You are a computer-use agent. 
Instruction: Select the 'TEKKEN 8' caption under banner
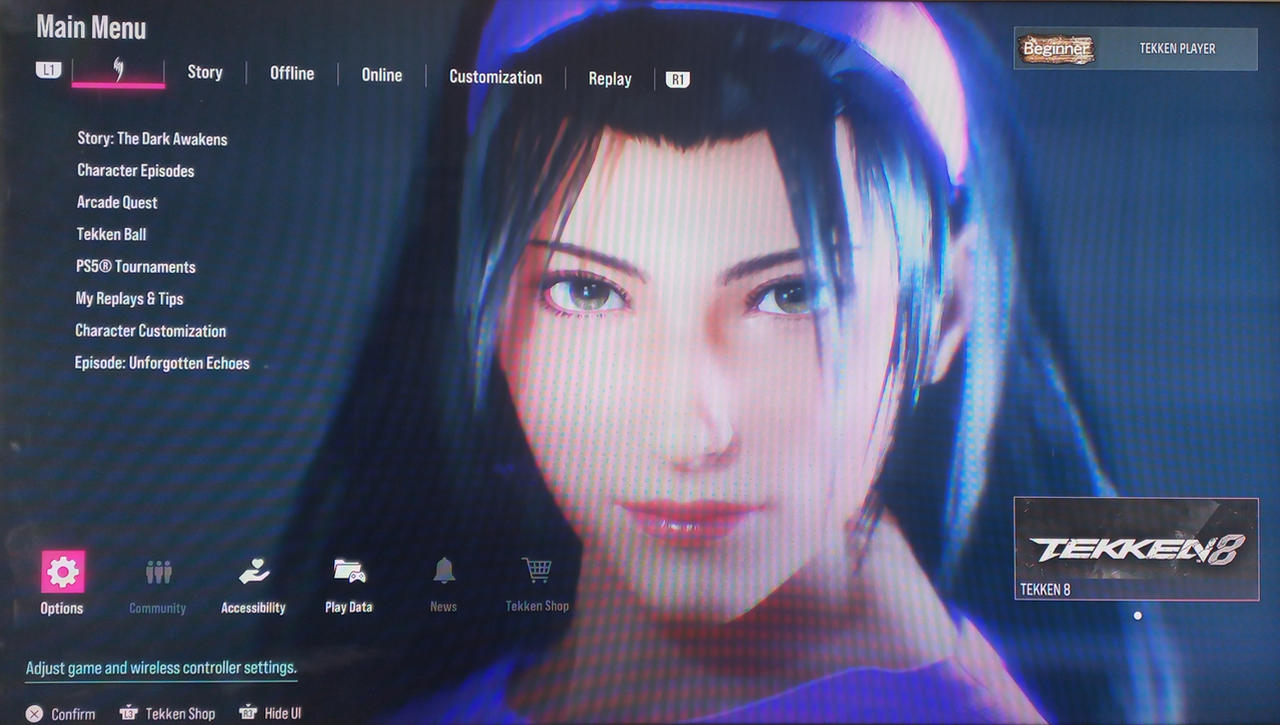(1045, 589)
